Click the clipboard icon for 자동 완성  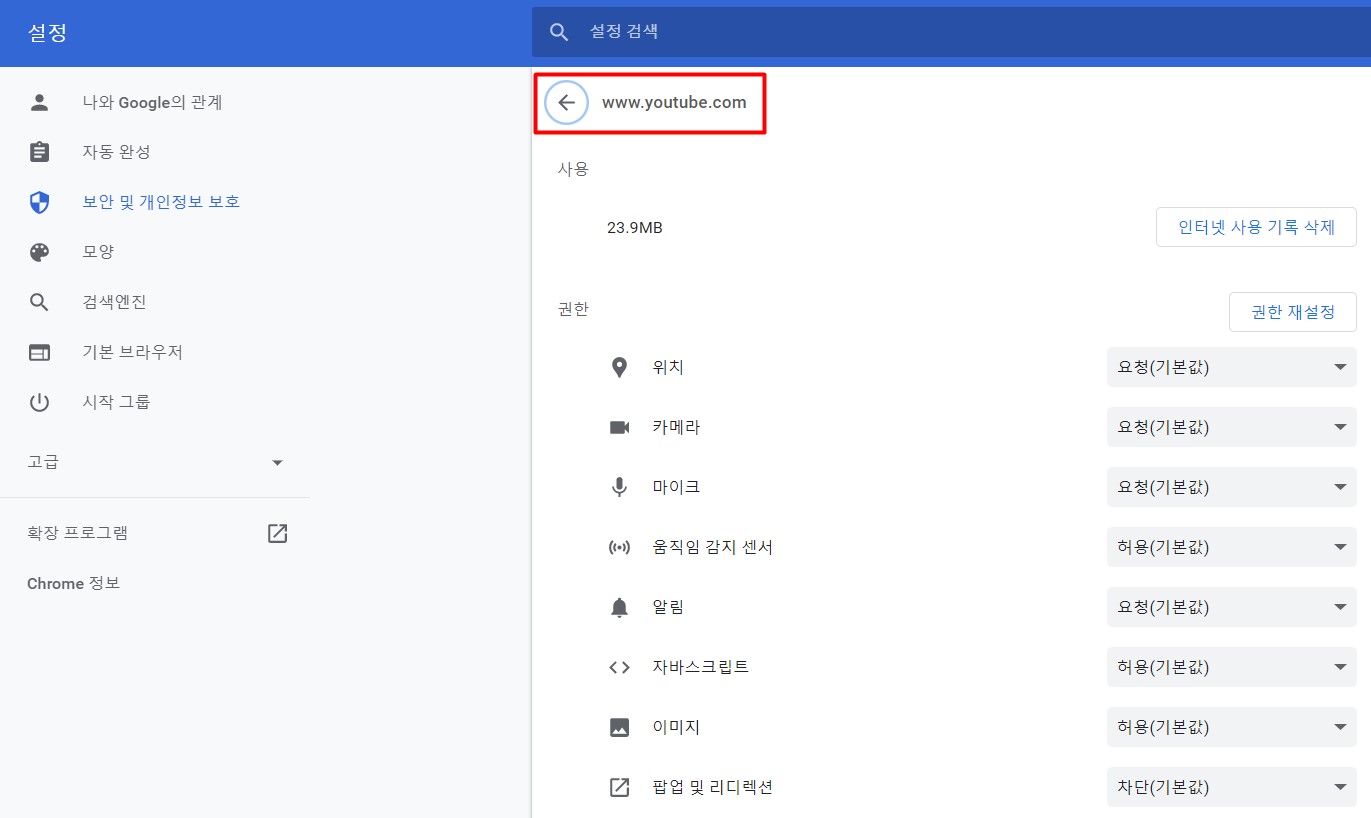[39, 152]
